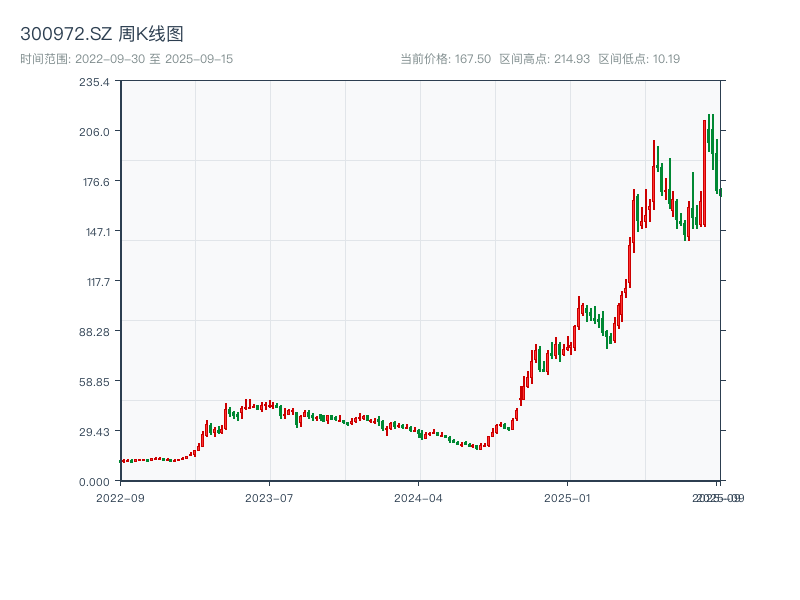Click the y-axis label 206.0

click(94, 132)
